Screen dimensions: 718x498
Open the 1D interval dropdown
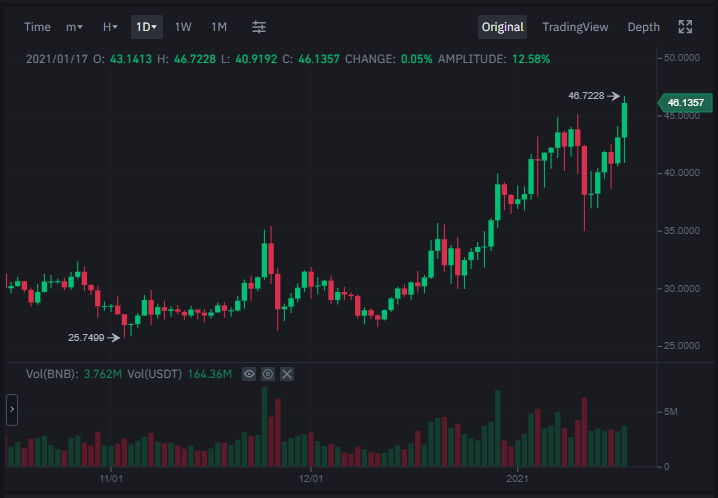point(147,27)
